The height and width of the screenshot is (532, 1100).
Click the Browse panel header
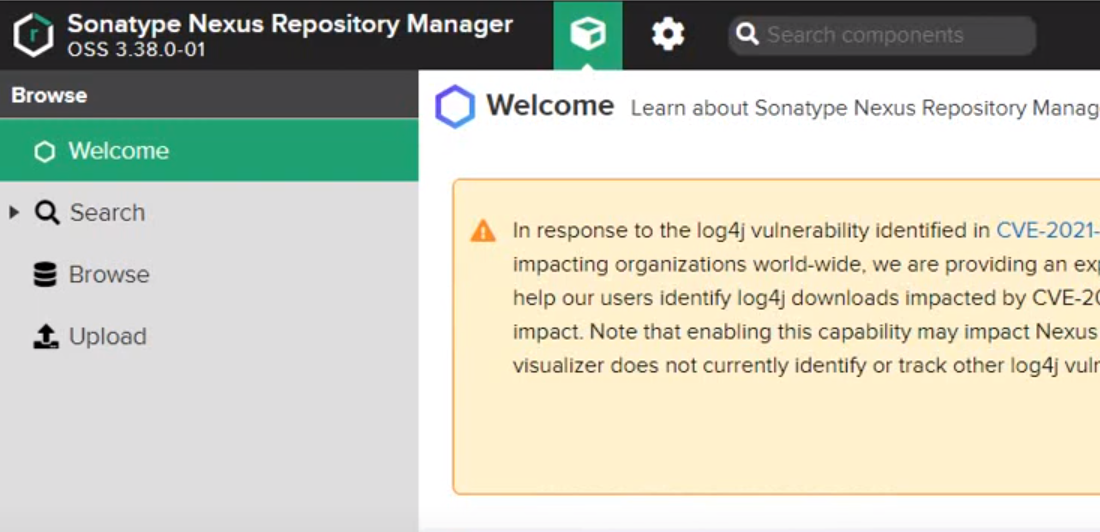click(209, 94)
